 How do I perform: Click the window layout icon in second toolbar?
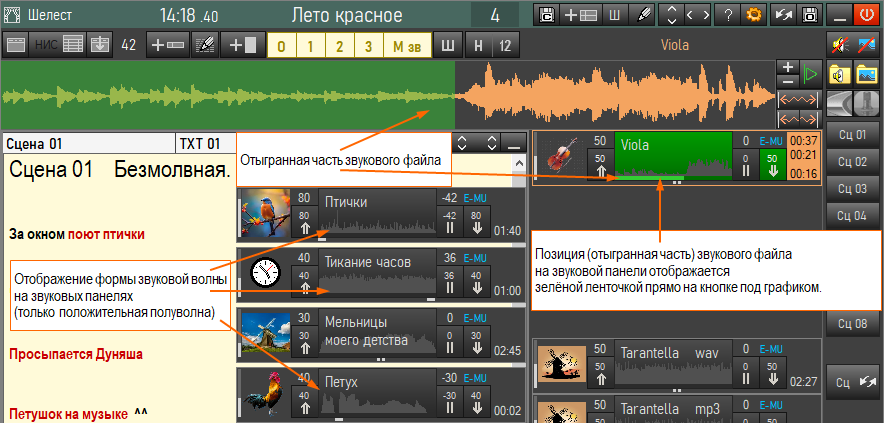pos(16,45)
